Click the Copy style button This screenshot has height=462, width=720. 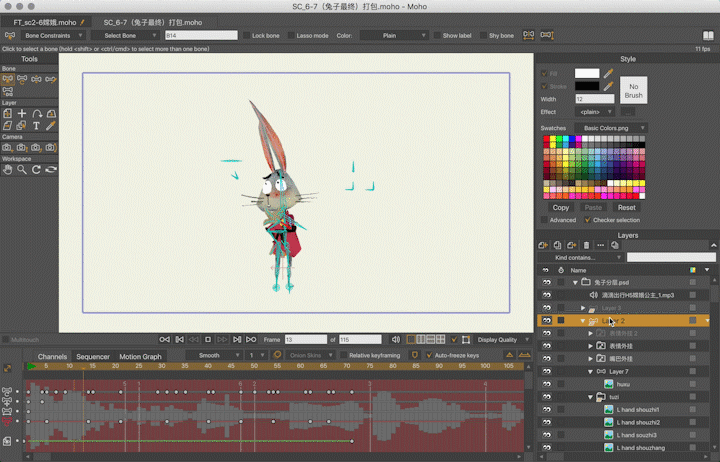561,208
